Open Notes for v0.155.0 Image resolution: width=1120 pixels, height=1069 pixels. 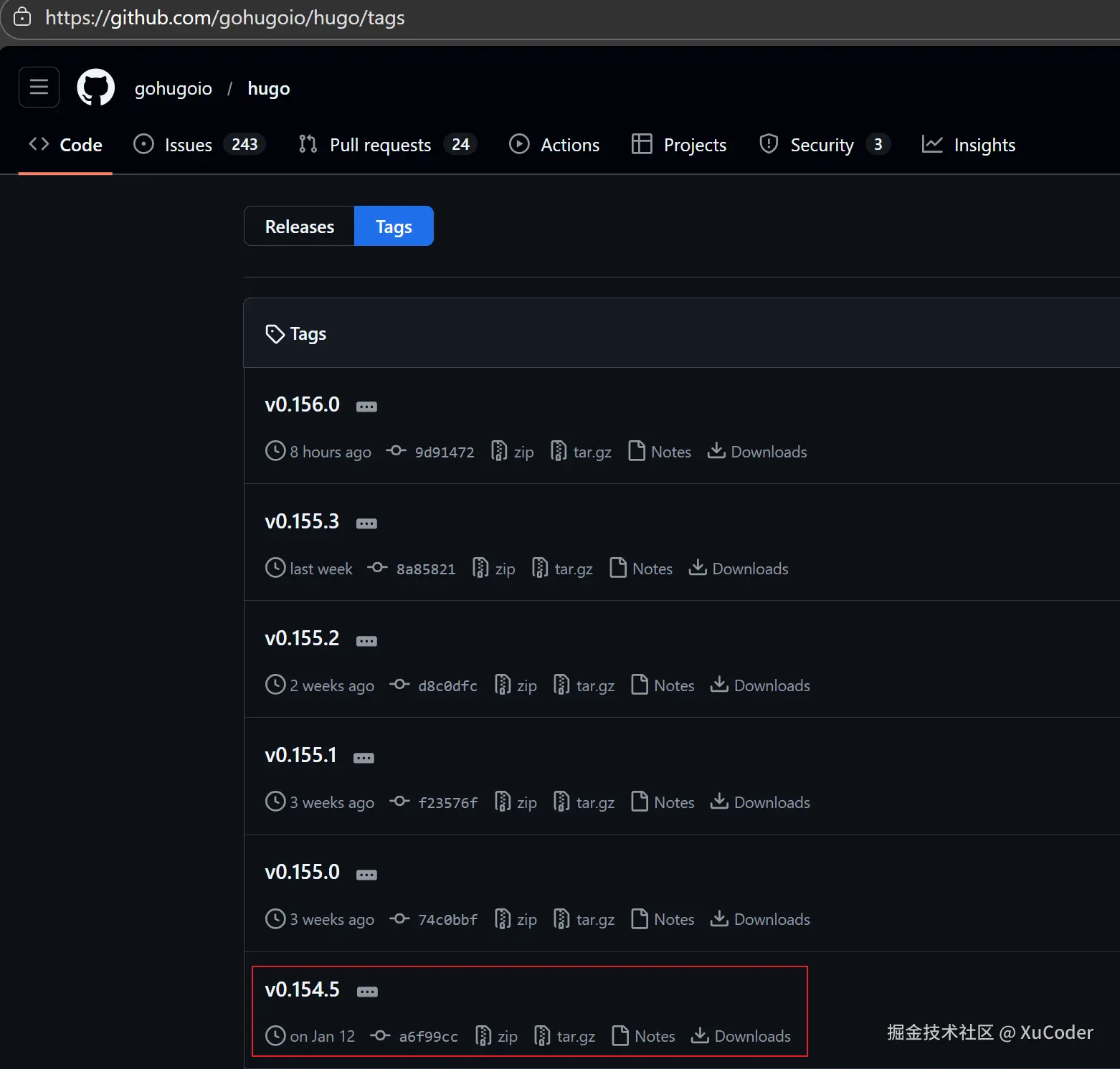point(663,919)
